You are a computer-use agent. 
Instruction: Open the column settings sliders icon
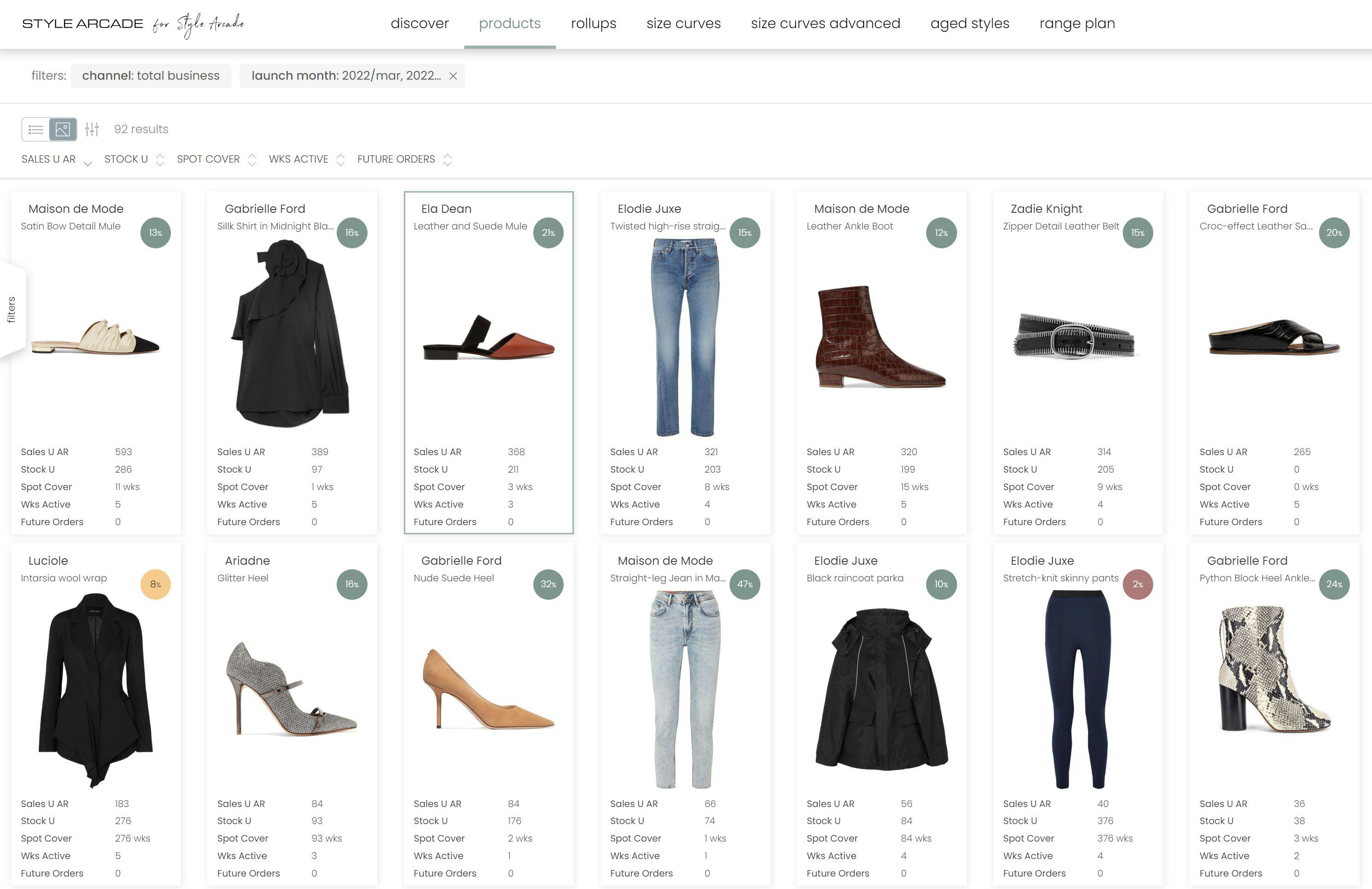(x=92, y=129)
